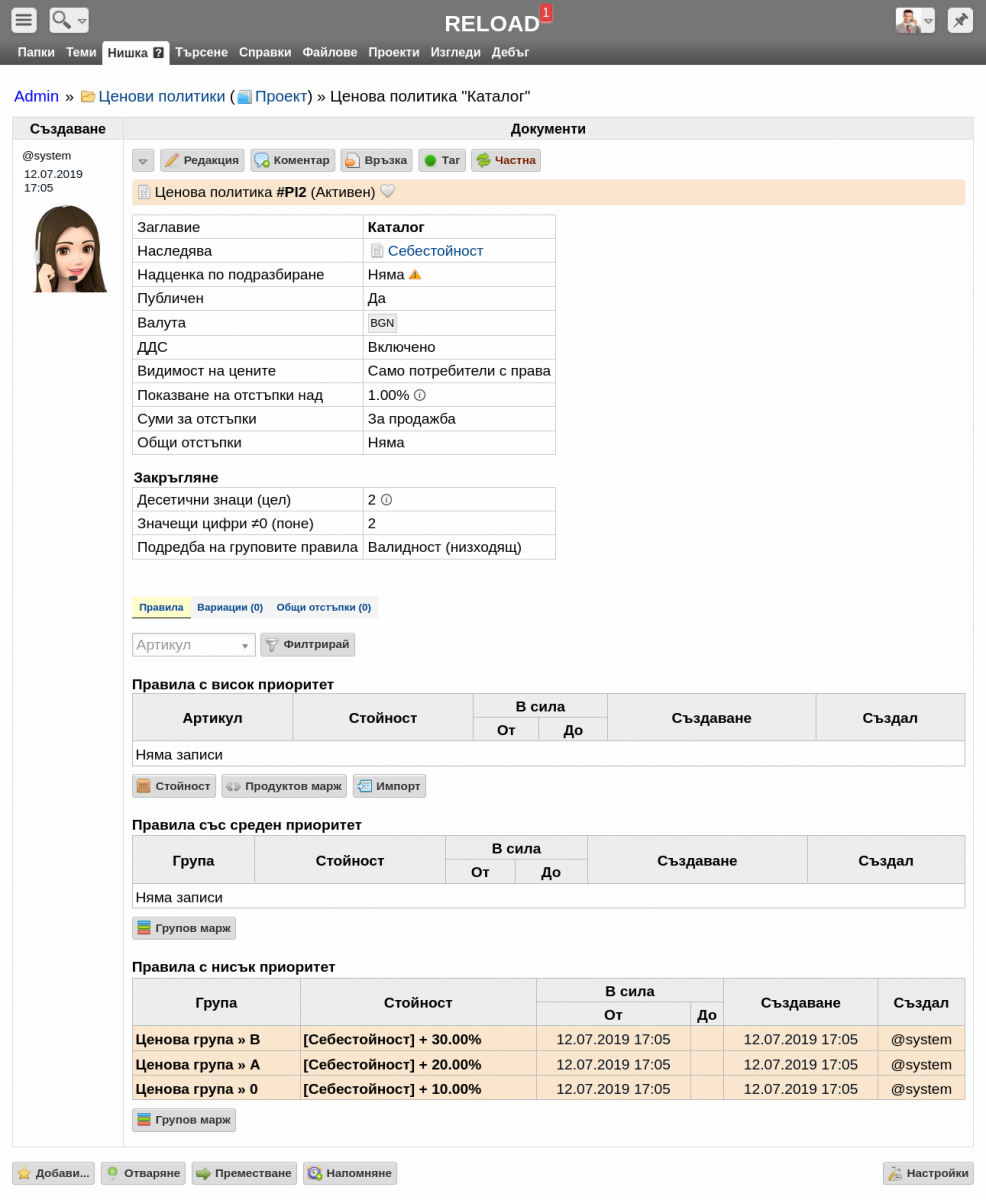986x1200 pixels.
Task: Open the search magnifier dropdown
Action: tap(69, 20)
